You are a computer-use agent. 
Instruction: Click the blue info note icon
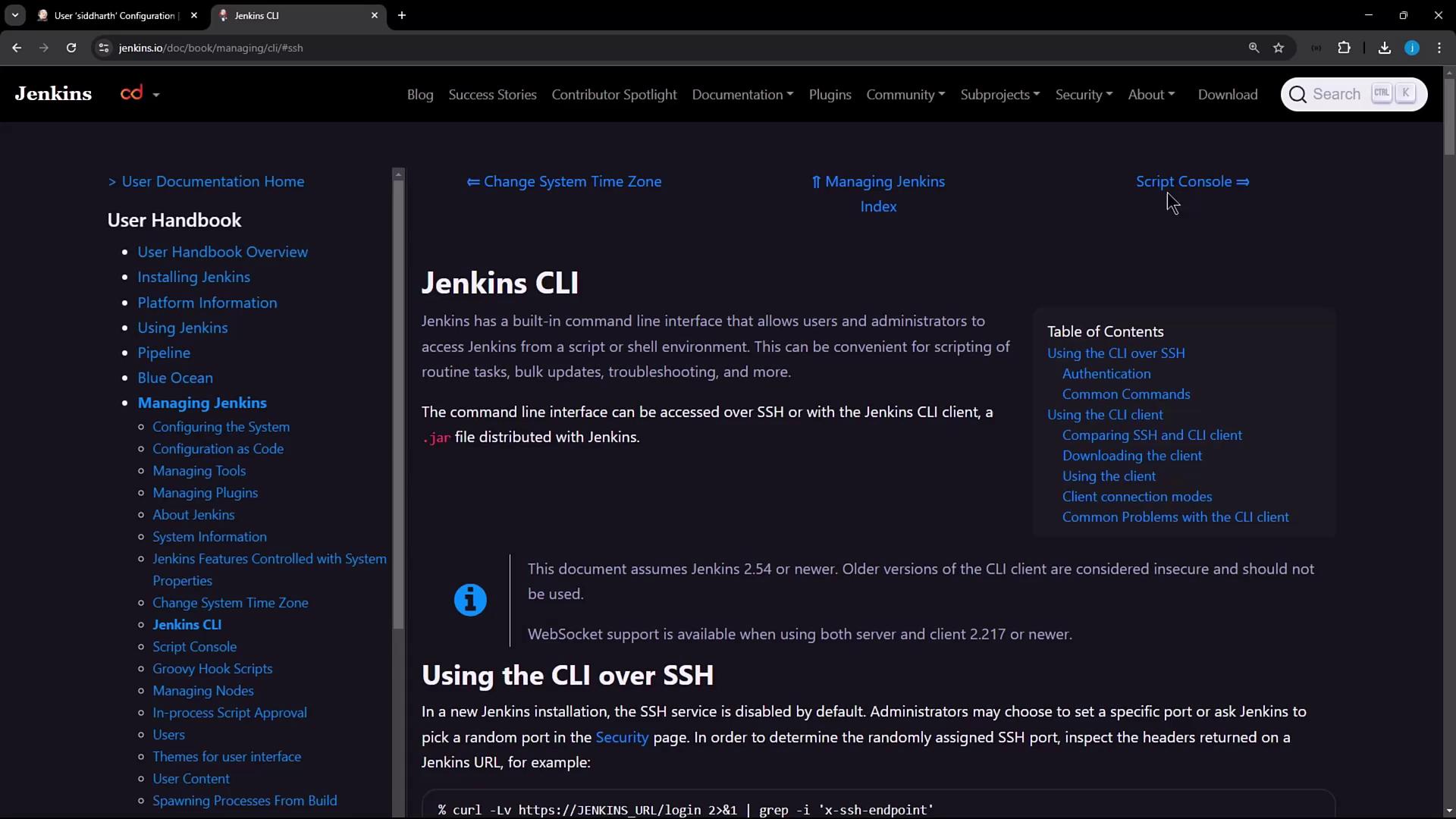(470, 600)
